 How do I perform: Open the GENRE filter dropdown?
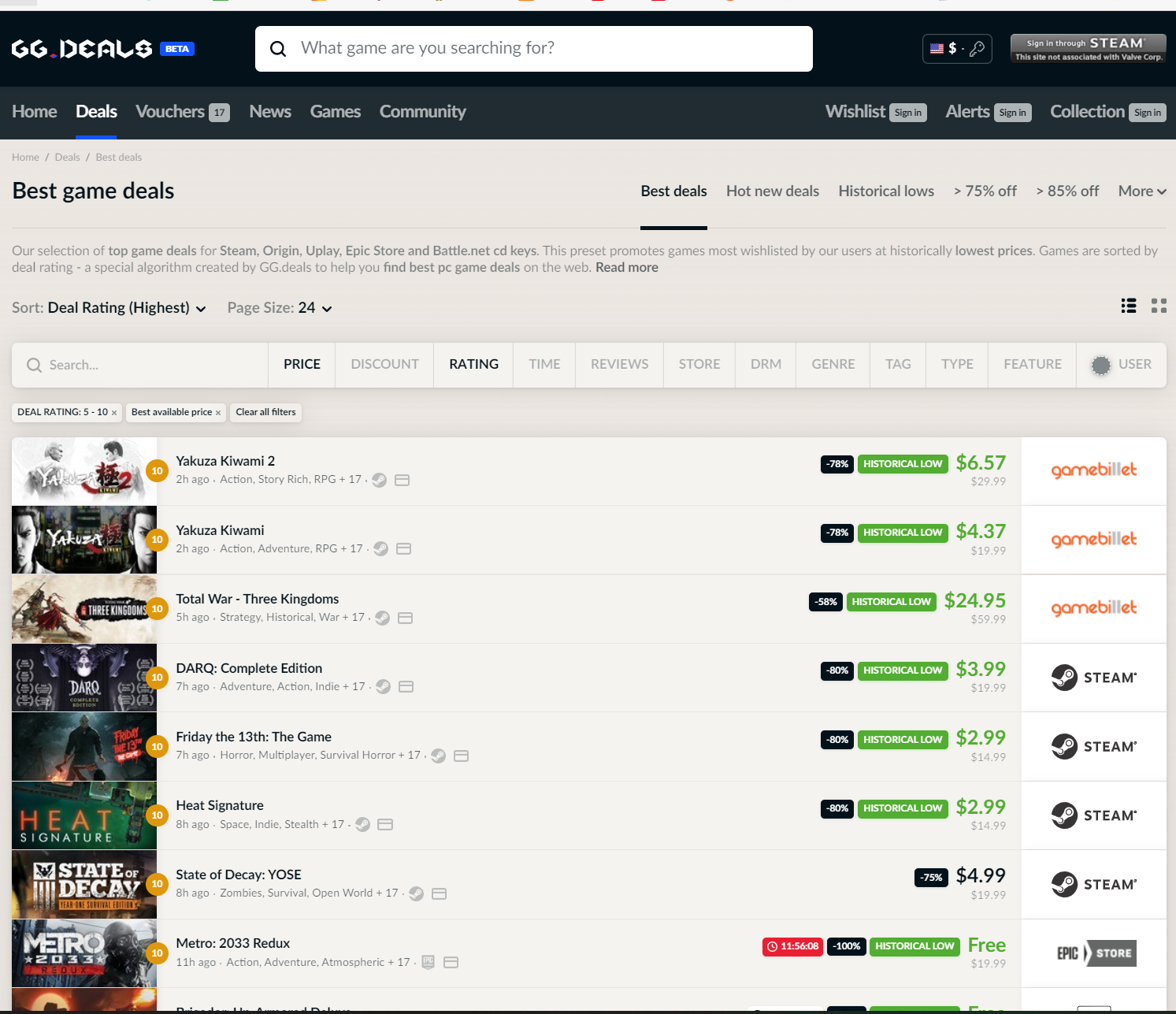[833, 365]
